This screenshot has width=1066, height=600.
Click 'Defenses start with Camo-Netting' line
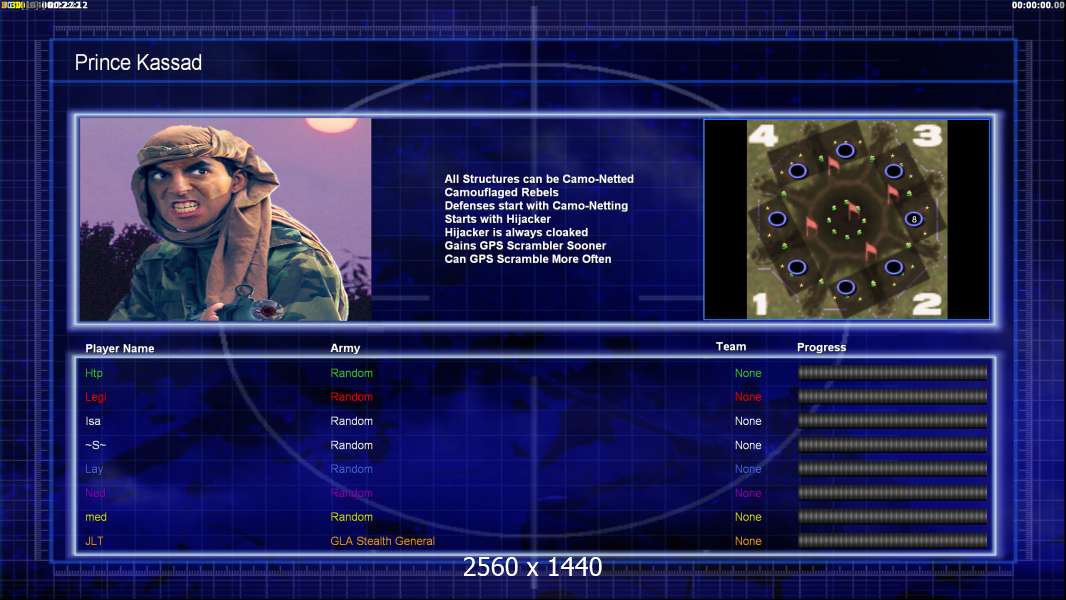536,205
